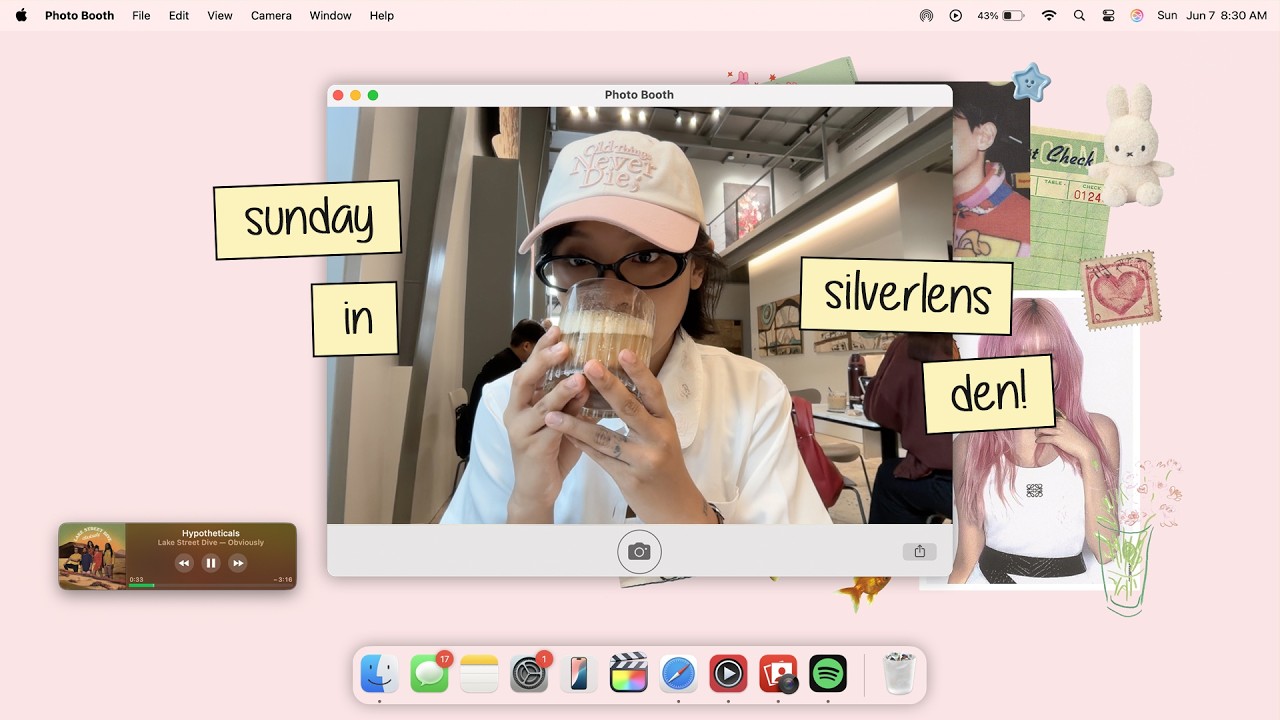Open the Window menu
Image resolution: width=1280 pixels, height=720 pixels.
(x=330, y=16)
